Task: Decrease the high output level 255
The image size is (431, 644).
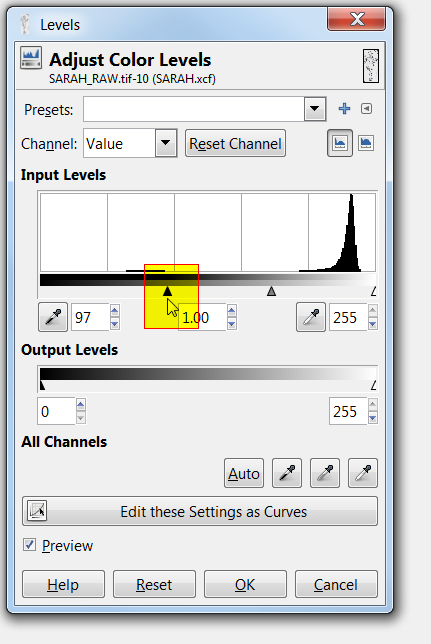Action: 373,418
